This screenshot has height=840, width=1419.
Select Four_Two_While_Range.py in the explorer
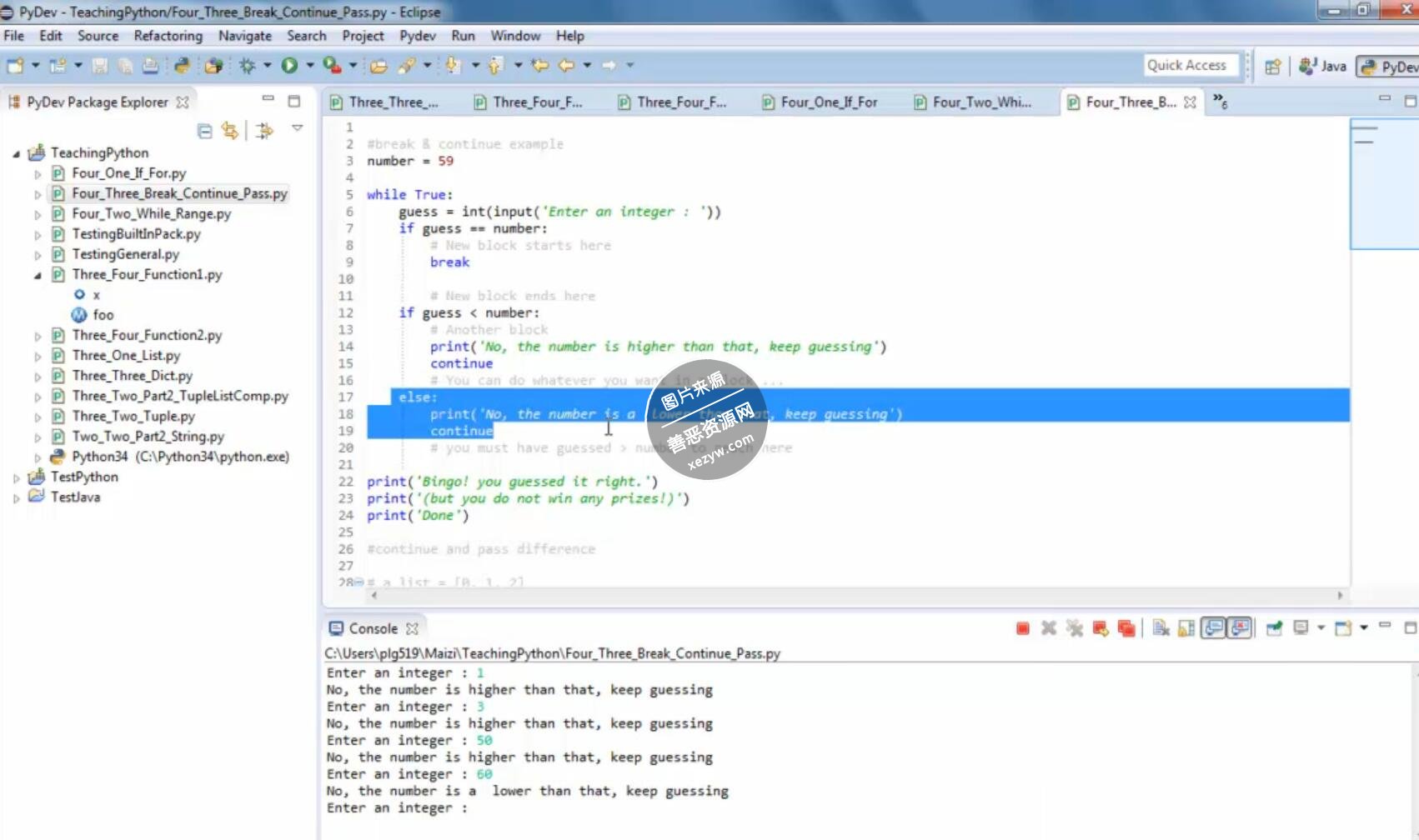(151, 214)
